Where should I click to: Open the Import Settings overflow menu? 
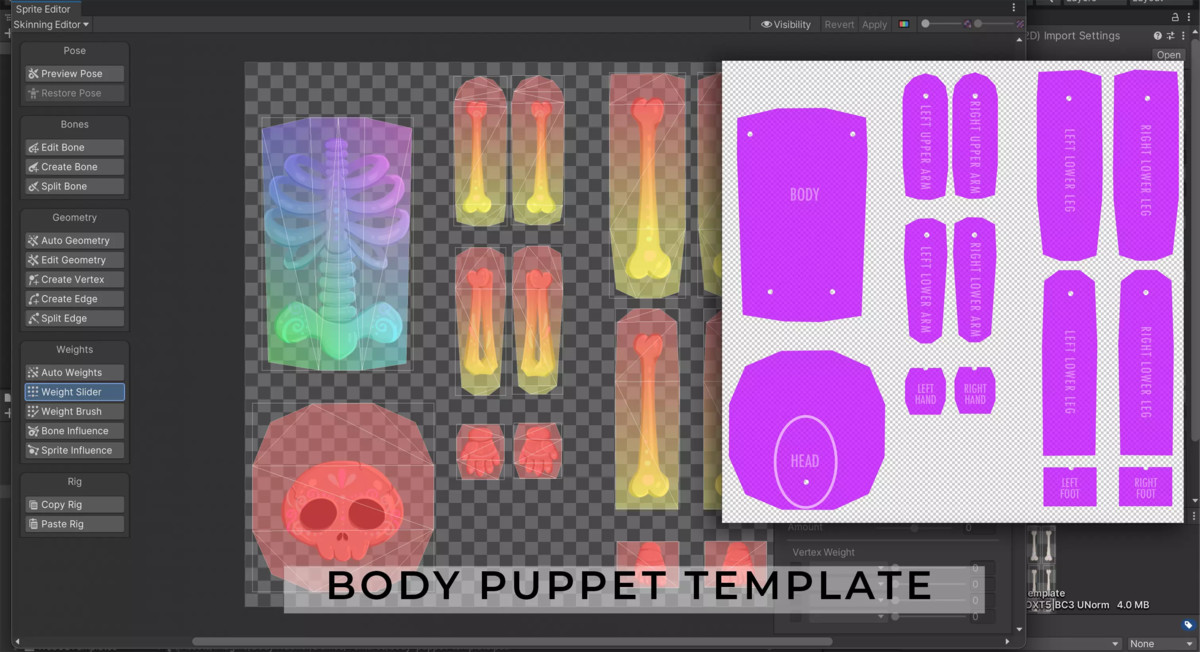pyautogui.click(x=1184, y=35)
